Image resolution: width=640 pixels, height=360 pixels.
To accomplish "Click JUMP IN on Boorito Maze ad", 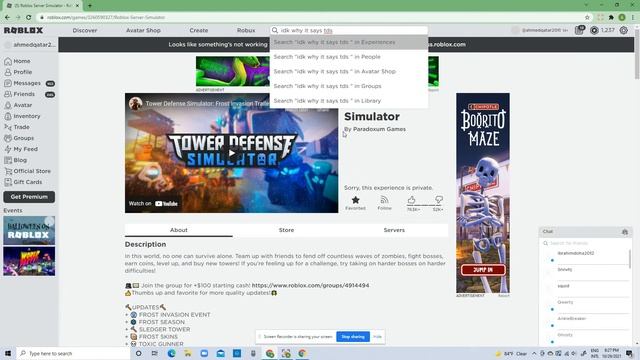I will 483,270.
